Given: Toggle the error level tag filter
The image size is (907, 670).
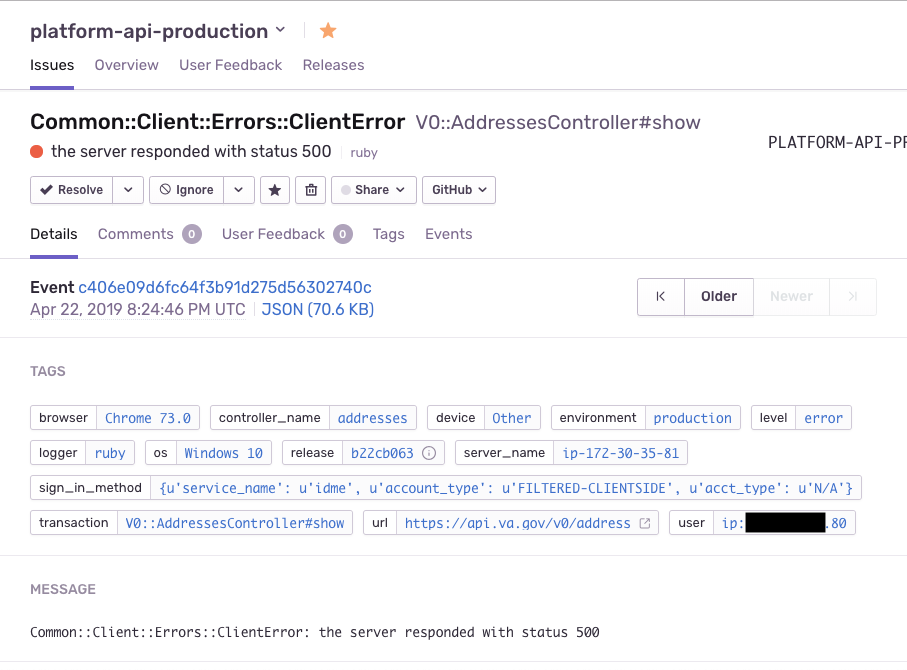Looking at the screenshot, I should (823, 417).
